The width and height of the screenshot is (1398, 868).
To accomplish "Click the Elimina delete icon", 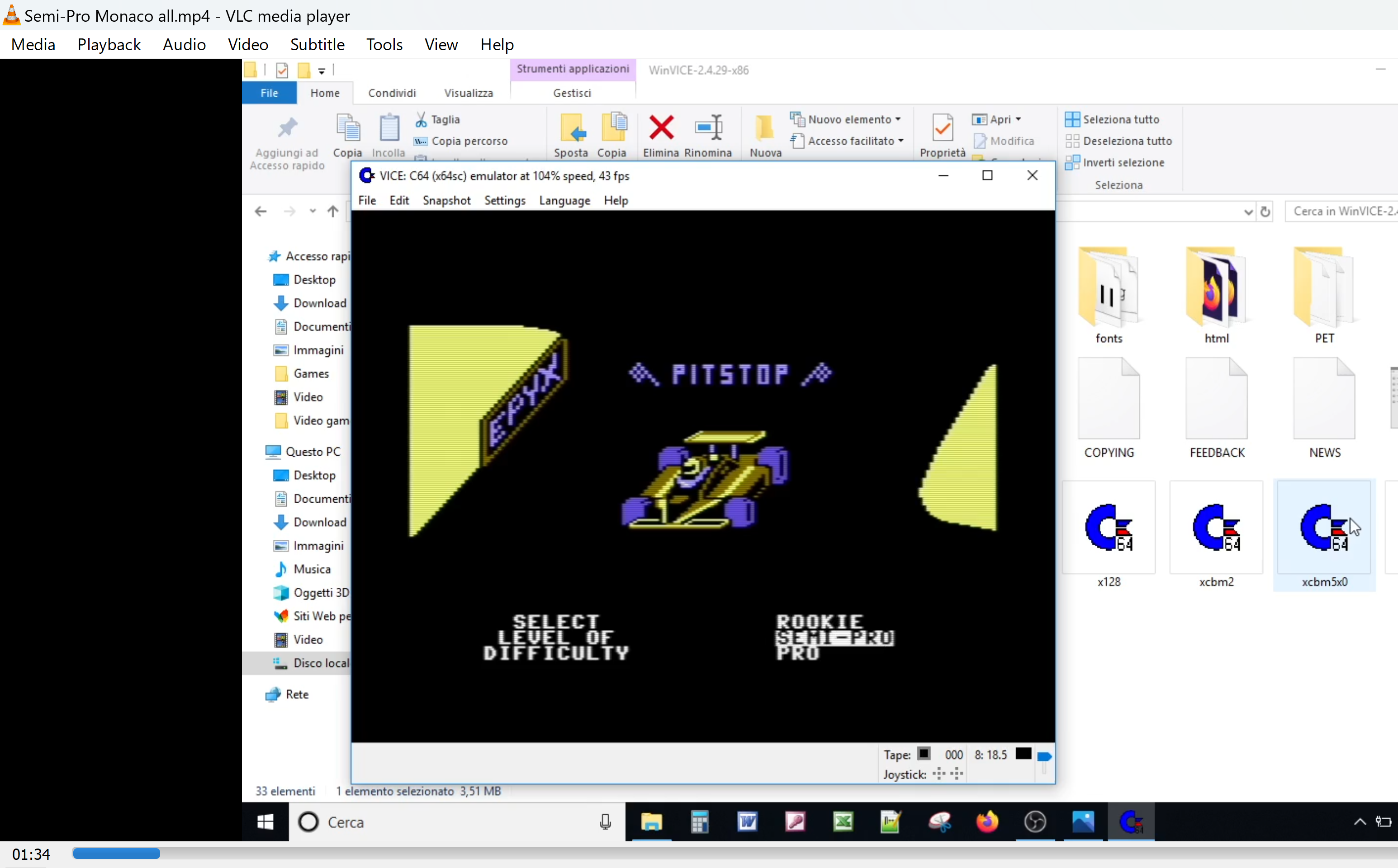I will pyautogui.click(x=660, y=128).
